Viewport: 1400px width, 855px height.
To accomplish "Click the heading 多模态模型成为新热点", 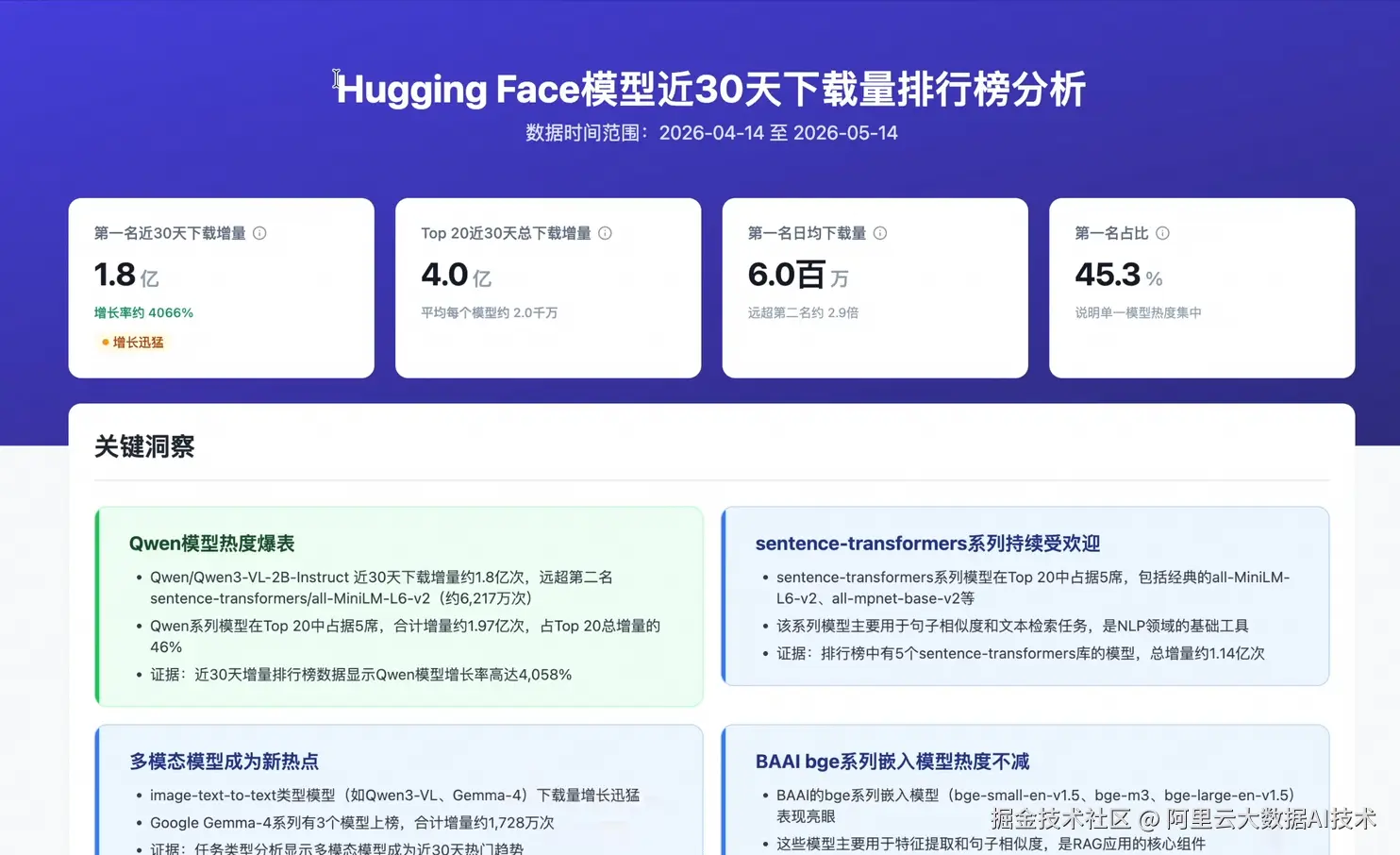I will click(225, 762).
